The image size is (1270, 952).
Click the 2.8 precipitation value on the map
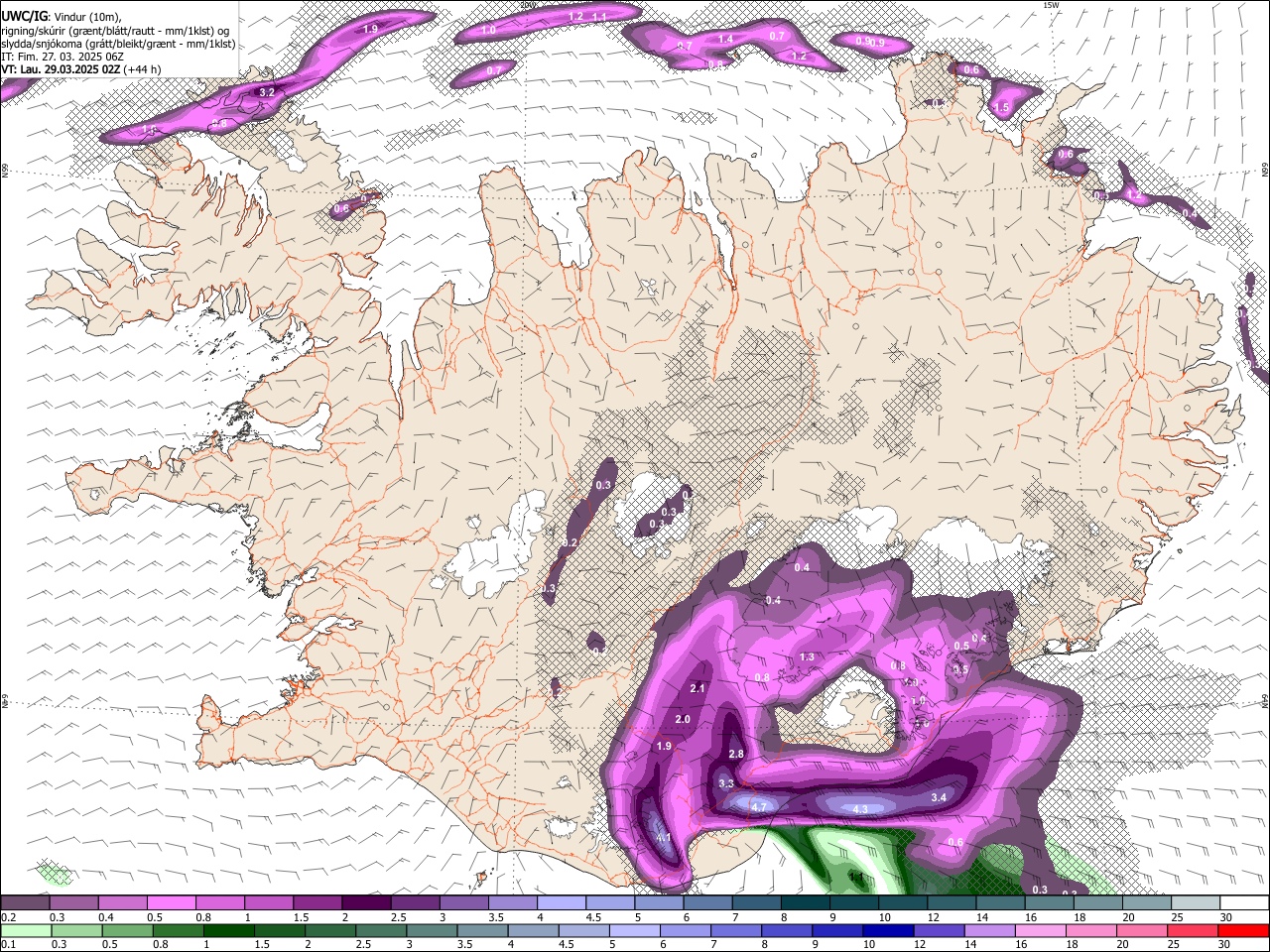[x=736, y=755]
